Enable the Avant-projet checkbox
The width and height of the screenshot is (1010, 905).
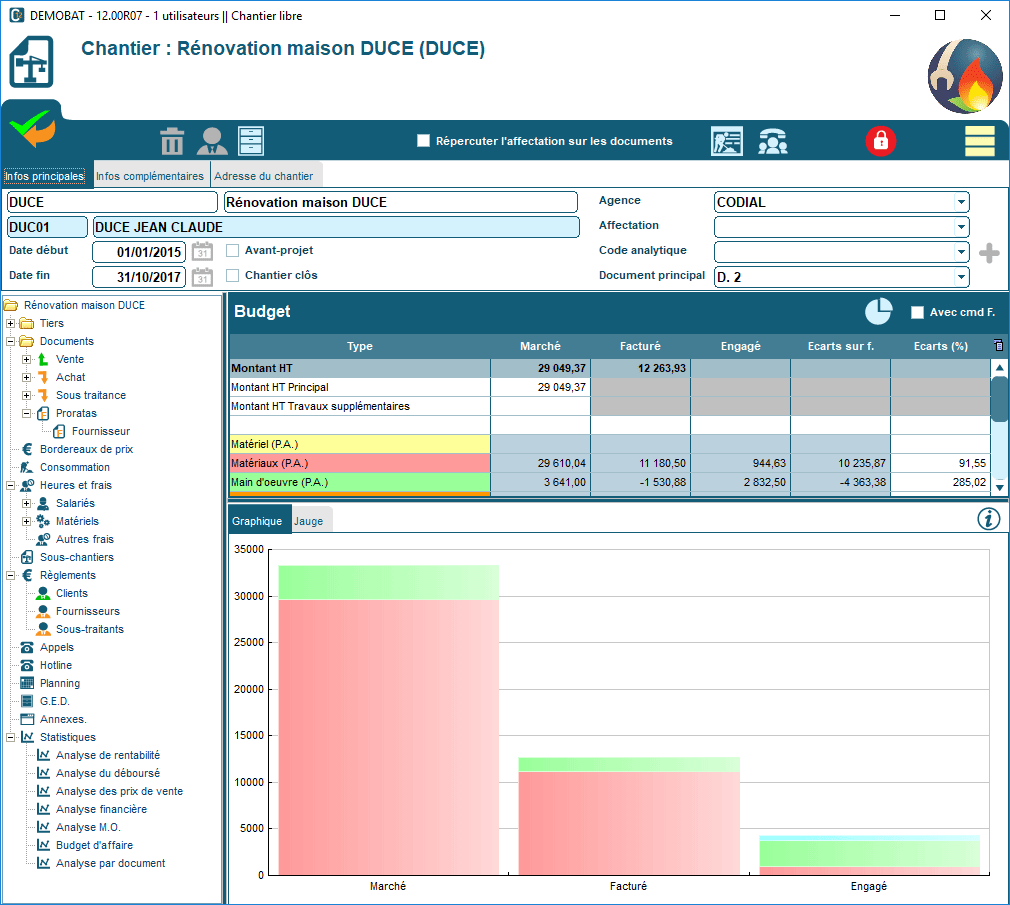[x=233, y=250]
